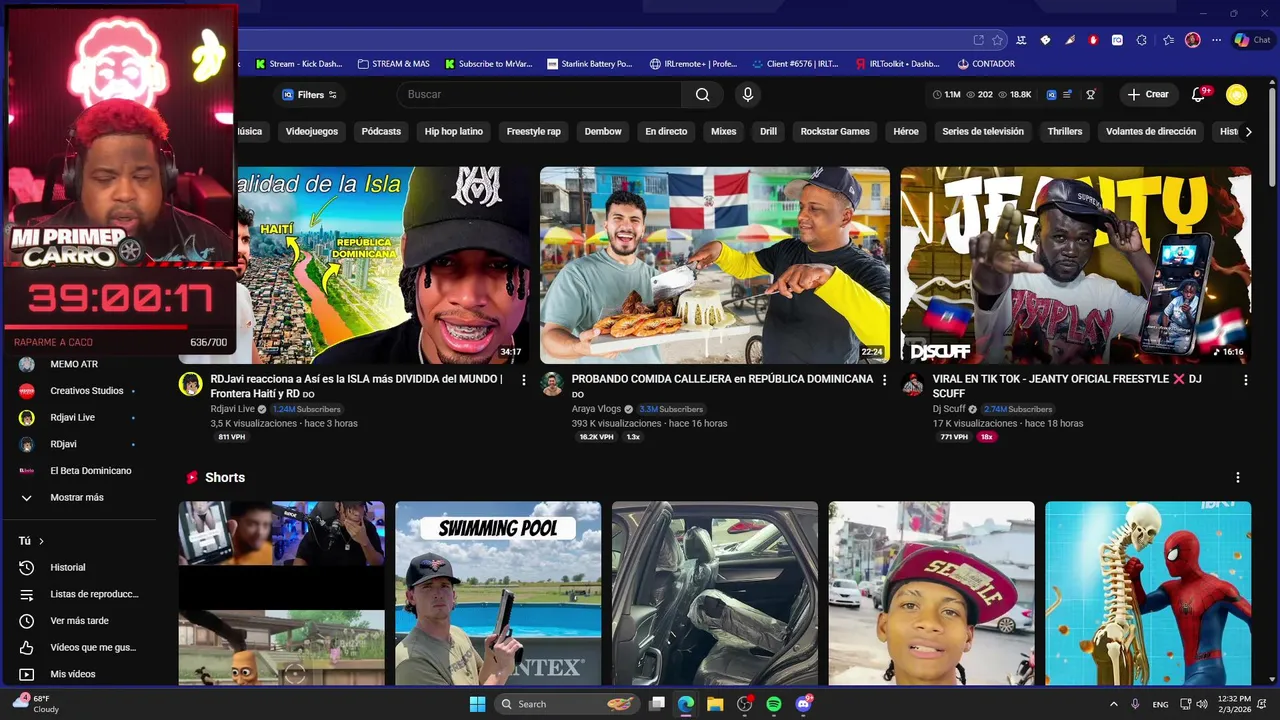Viewport: 1280px width, 720px height.
Task: Open the Starlink Battery bookmark
Action: (590, 63)
